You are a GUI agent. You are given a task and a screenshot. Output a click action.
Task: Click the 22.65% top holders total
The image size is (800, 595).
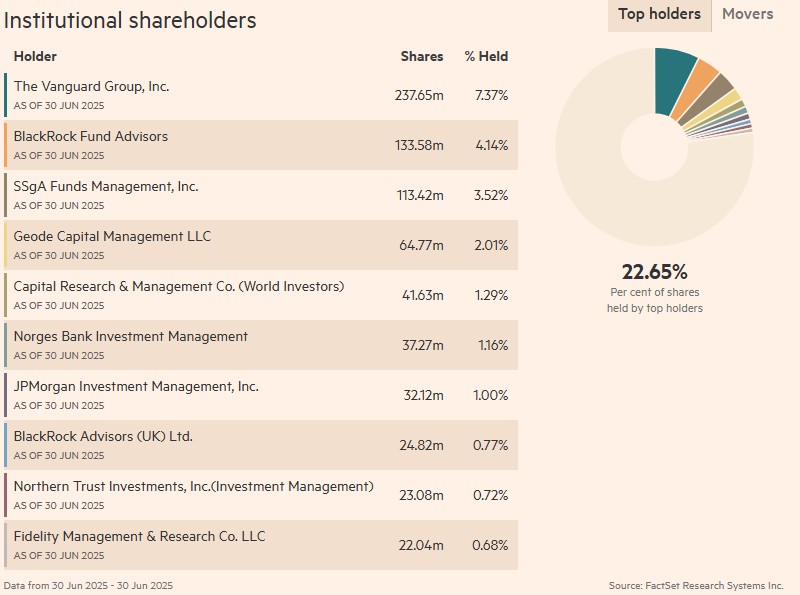point(654,272)
